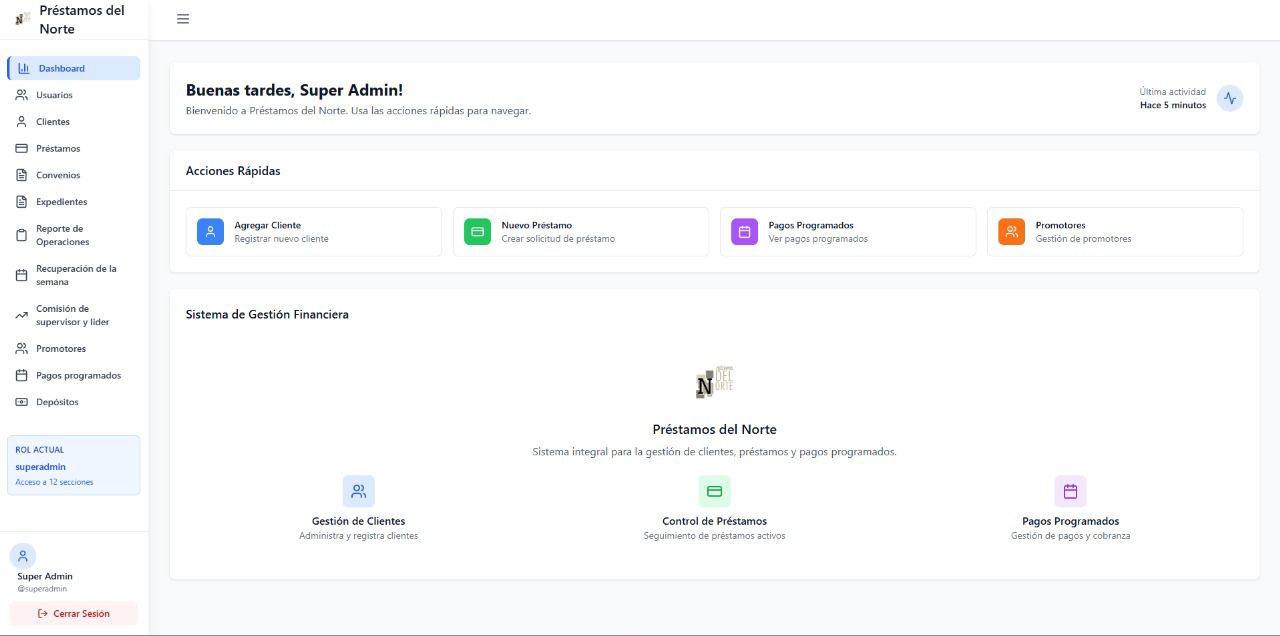Click the activity pulse icon near Última actividad
This screenshot has height=636, width=1280.
tap(1230, 98)
